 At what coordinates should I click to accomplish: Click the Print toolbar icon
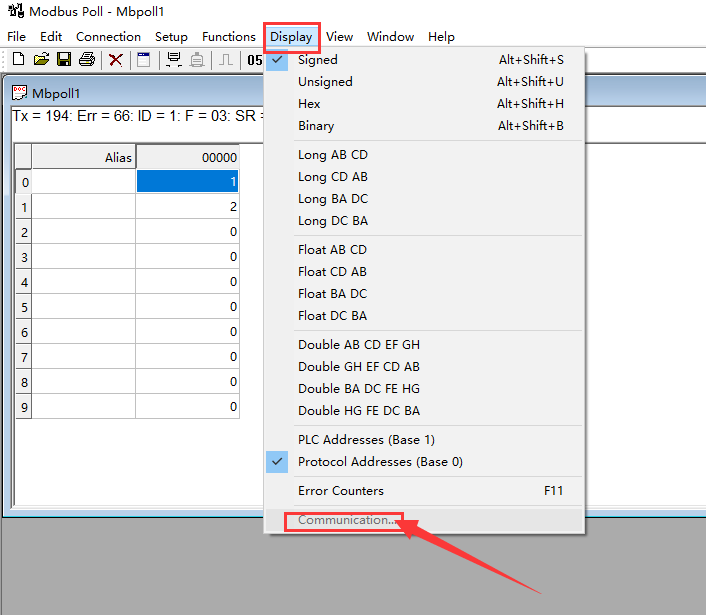(x=87, y=60)
